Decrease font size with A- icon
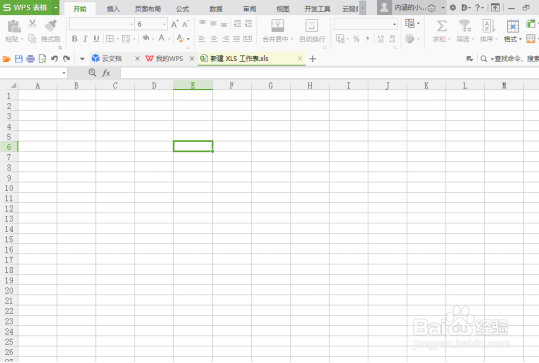 [x=185, y=24]
